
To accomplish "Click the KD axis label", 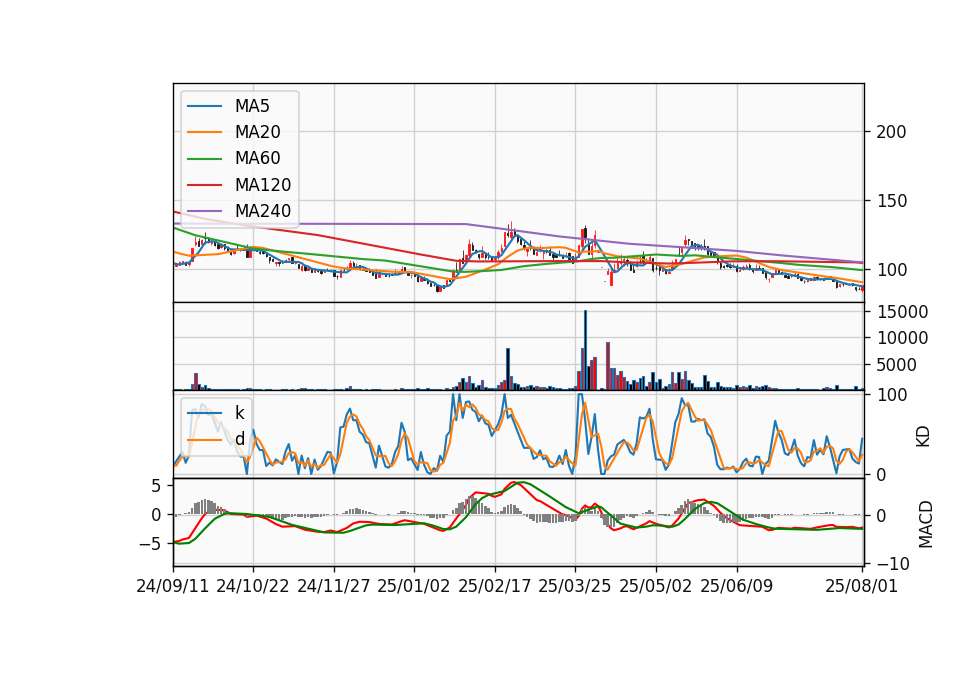I will (x=923, y=436).
